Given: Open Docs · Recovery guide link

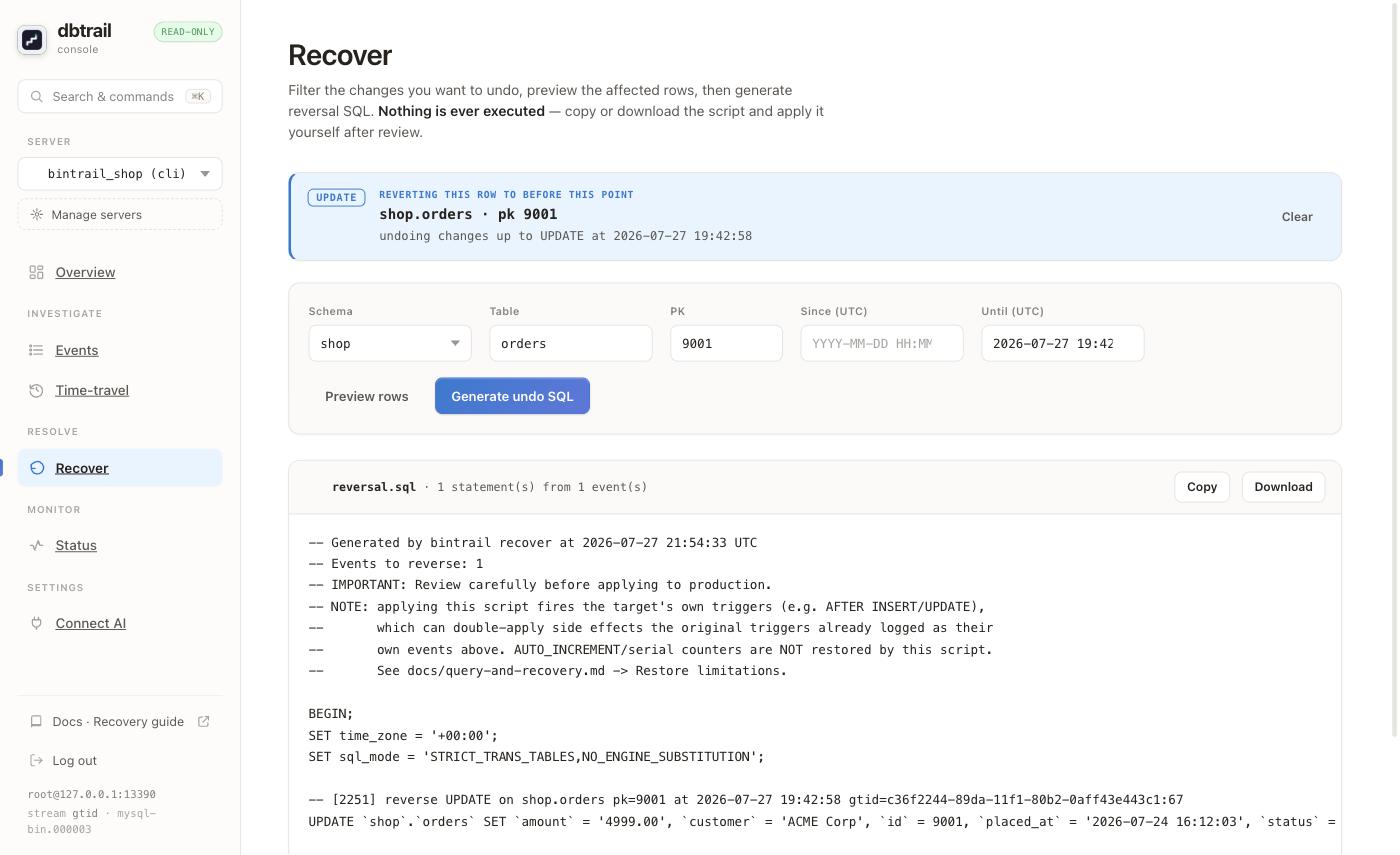Looking at the screenshot, I should click(120, 721).
